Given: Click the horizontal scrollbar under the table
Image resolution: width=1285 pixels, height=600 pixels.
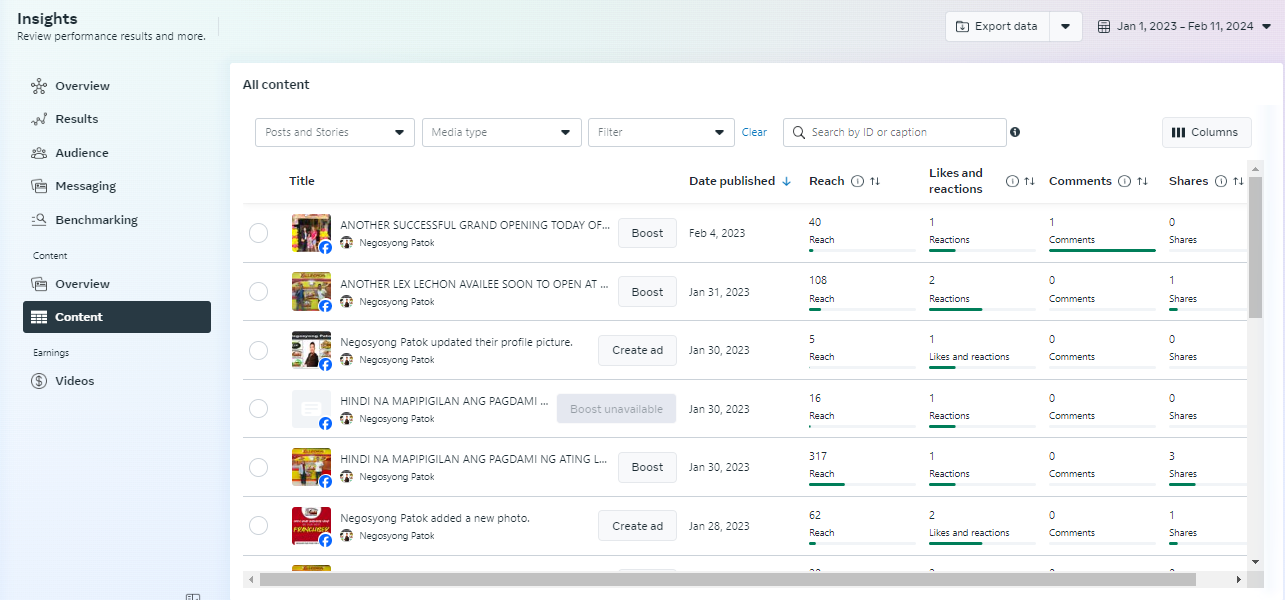Looking at the screenshot, I should (x=727, y=579).
